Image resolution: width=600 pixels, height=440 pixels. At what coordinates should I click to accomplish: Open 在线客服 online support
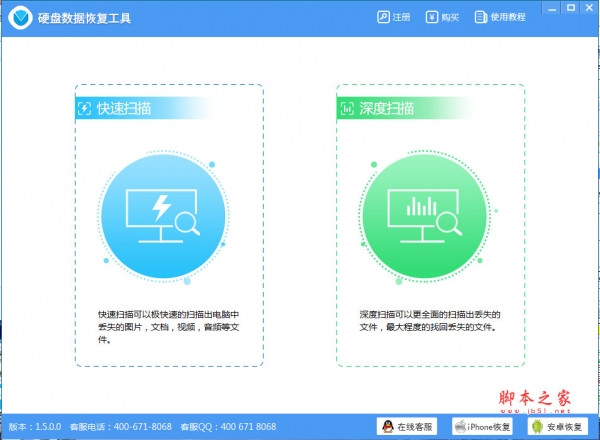(x=407, y=426)
